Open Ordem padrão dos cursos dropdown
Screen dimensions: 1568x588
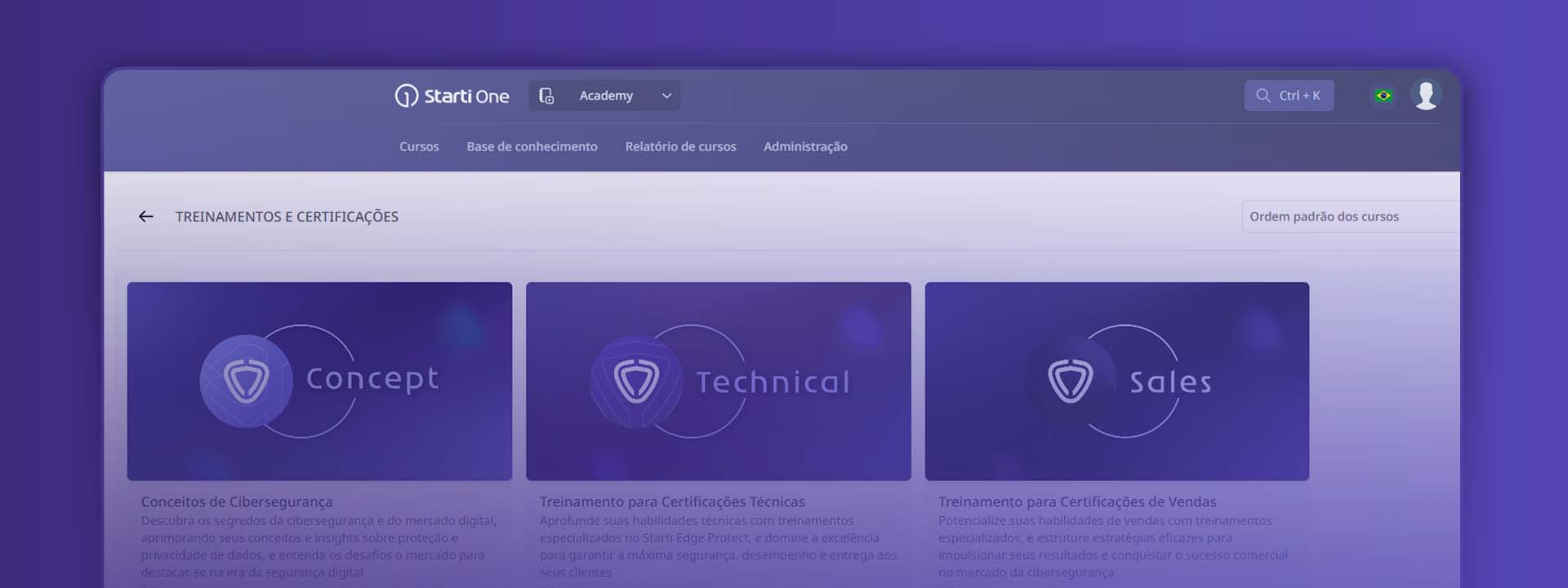(x=1347, y=216)
